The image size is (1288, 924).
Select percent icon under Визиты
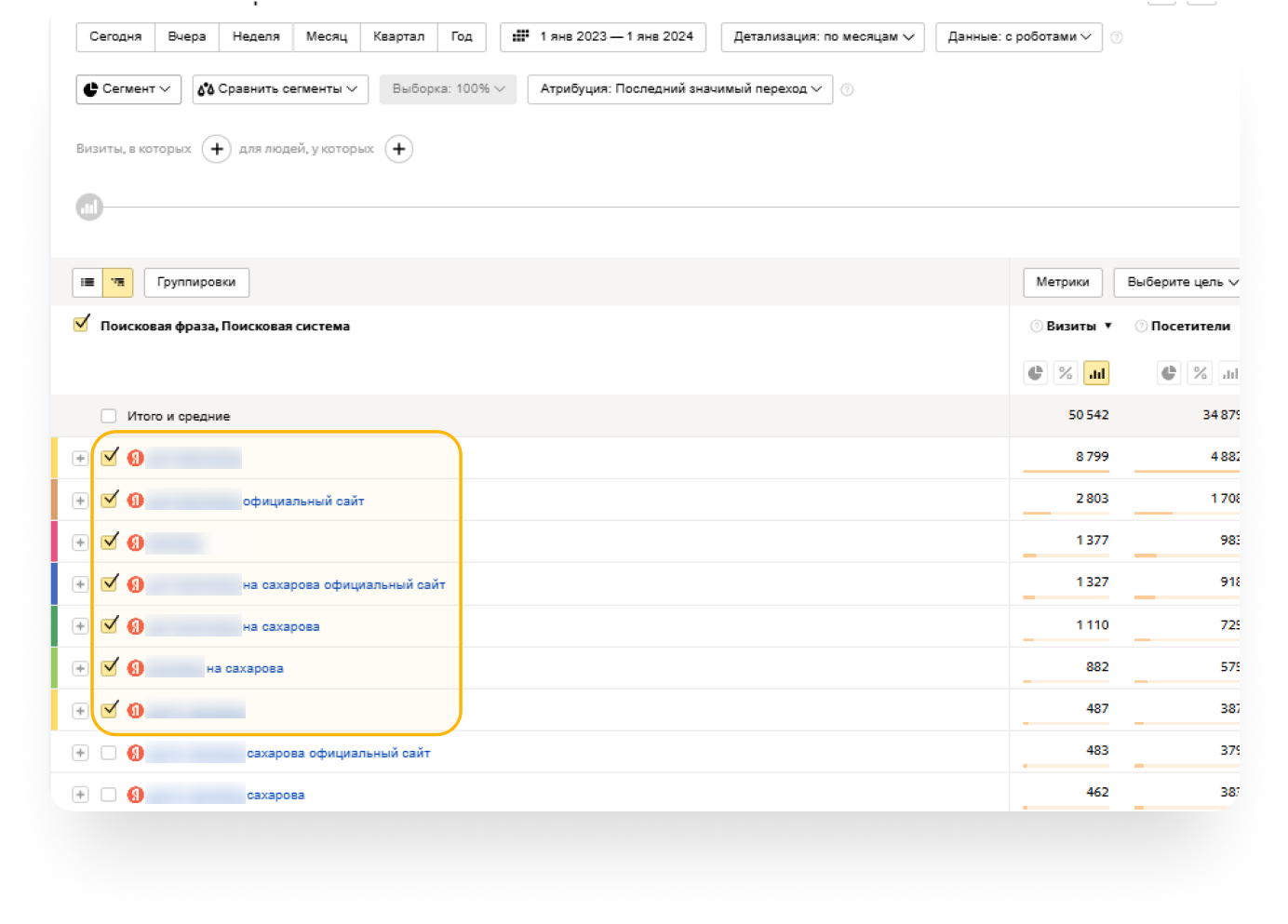tap(1066, 373)
